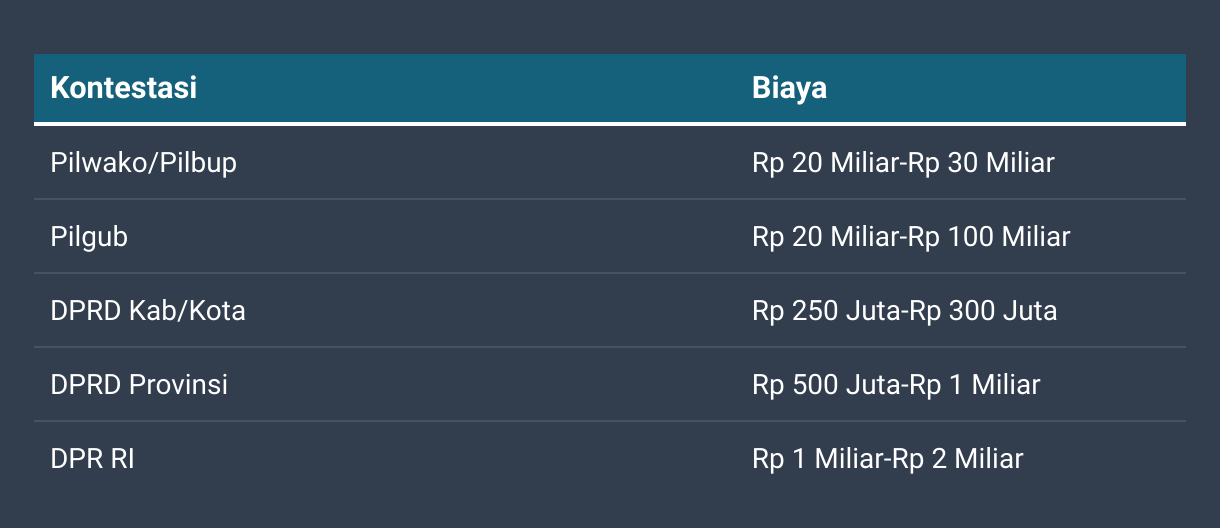
Task: Click the Rp 20 Miliar-Rp 30 Miliar cost
Action: tap(902, 162)
